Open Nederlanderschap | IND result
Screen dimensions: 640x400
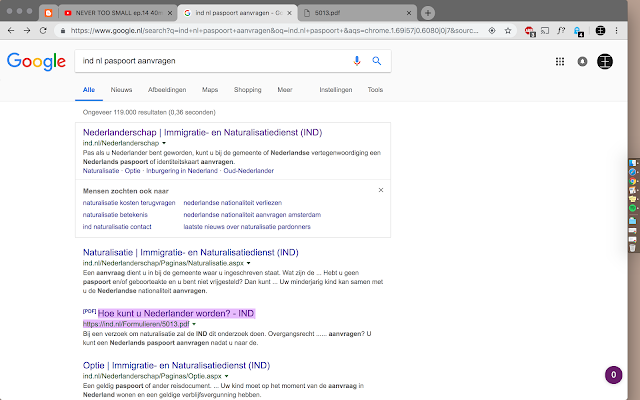coord(202,133)
